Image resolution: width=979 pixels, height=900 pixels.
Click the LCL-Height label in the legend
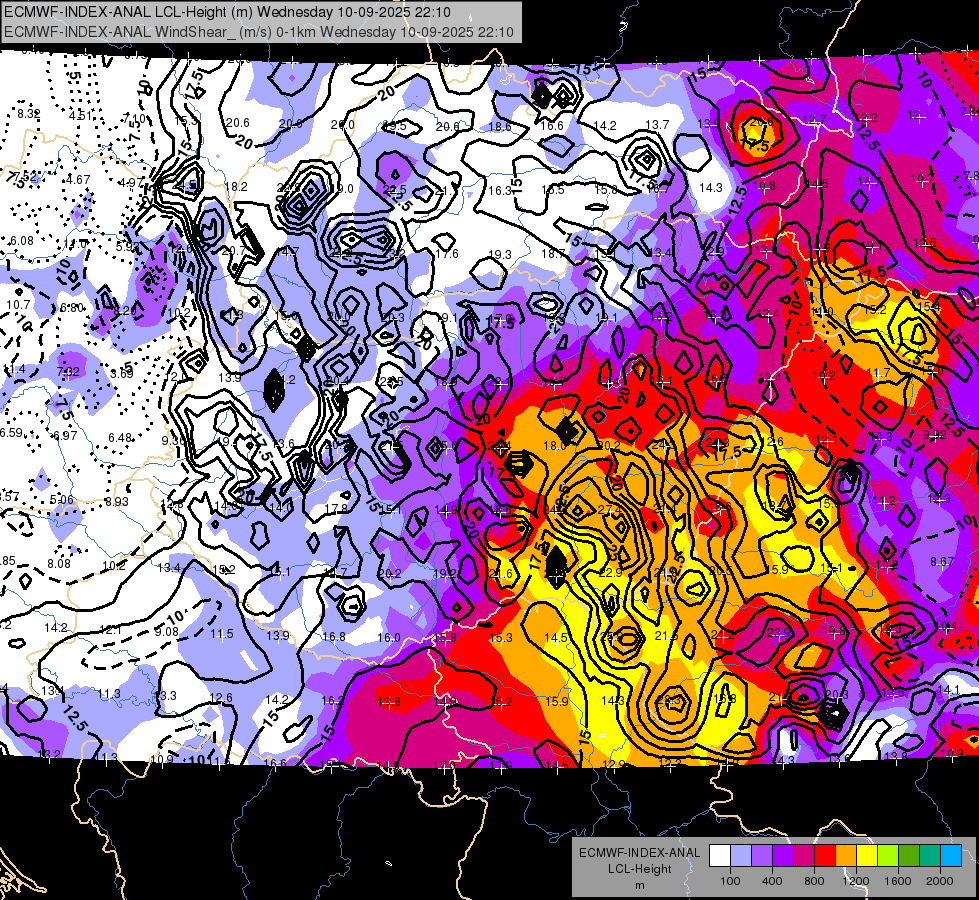639,869
